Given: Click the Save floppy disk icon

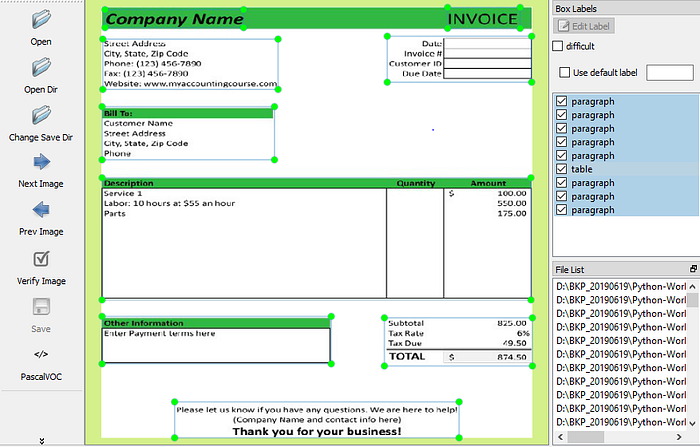Looking at the screenshot, I should [41, 307].
